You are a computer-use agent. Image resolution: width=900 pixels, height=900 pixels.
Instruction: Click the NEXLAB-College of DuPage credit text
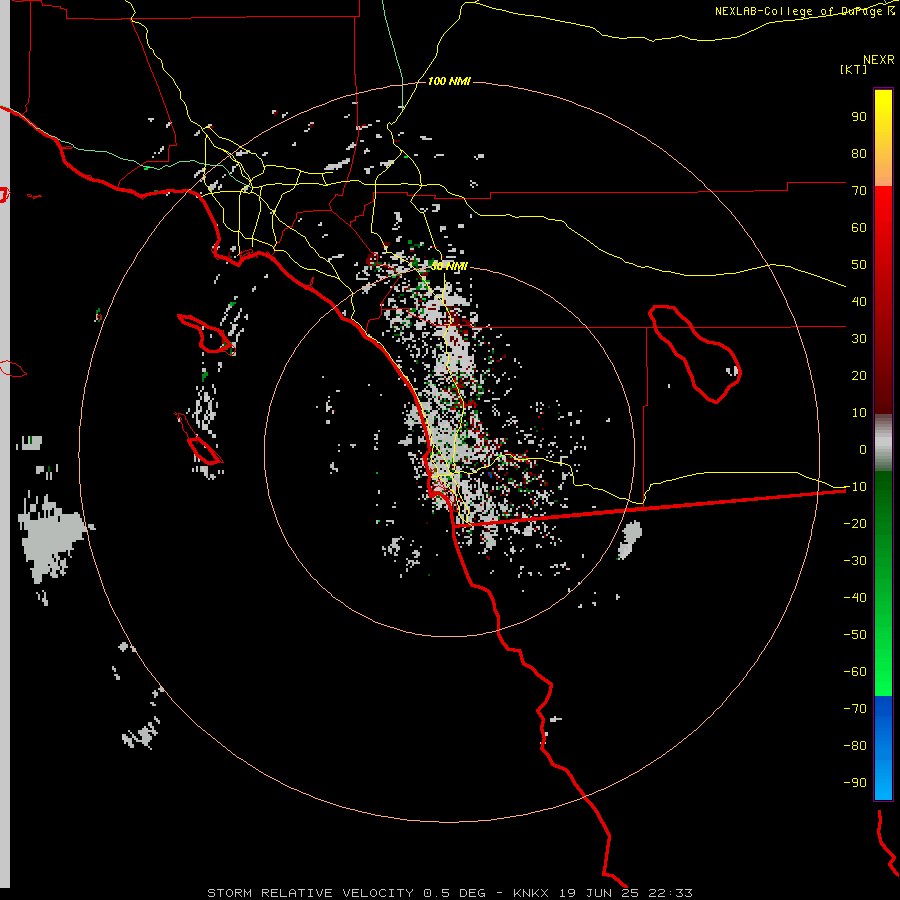[x=804, y=11]
